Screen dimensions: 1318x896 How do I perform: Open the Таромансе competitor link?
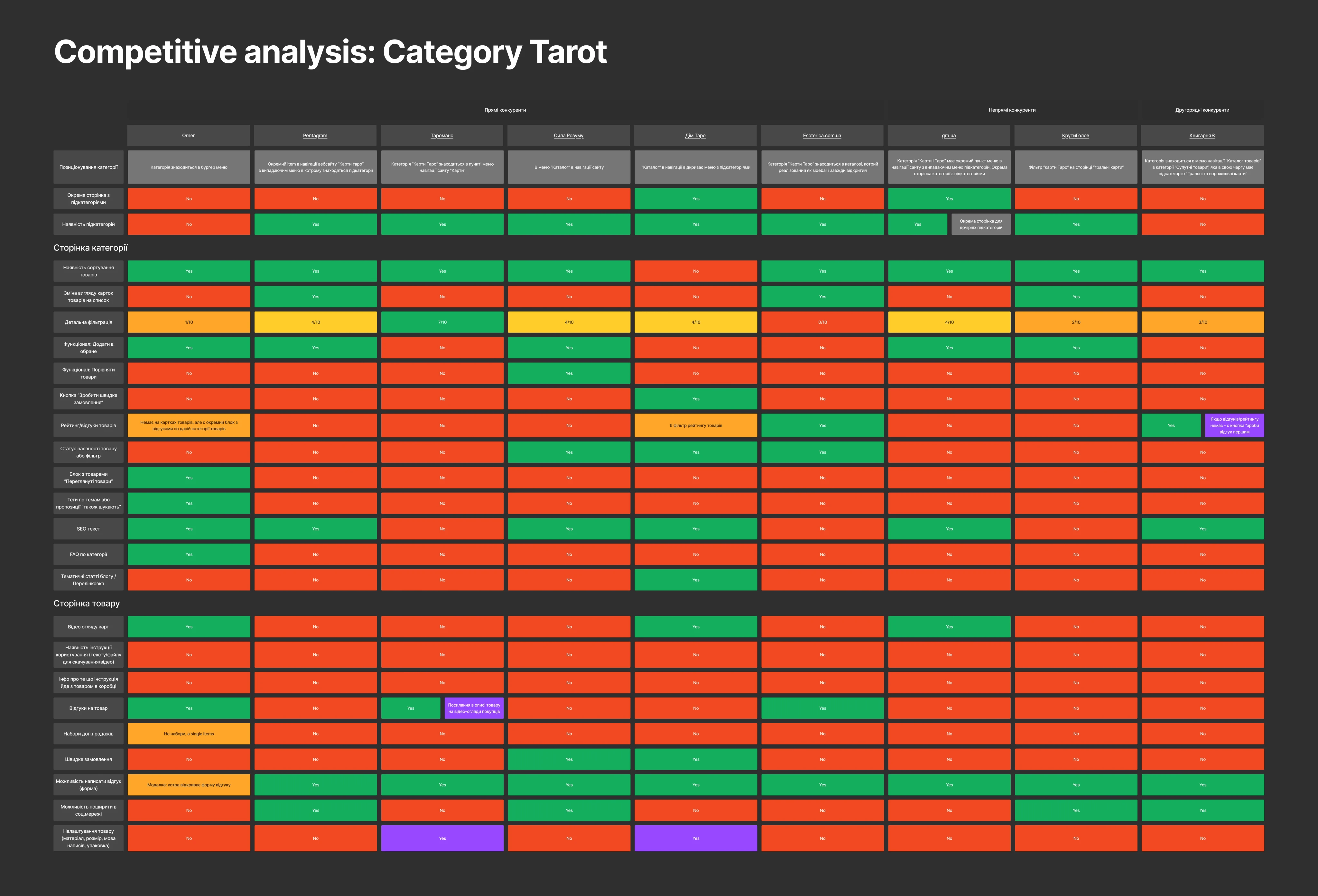pos(442,135)
